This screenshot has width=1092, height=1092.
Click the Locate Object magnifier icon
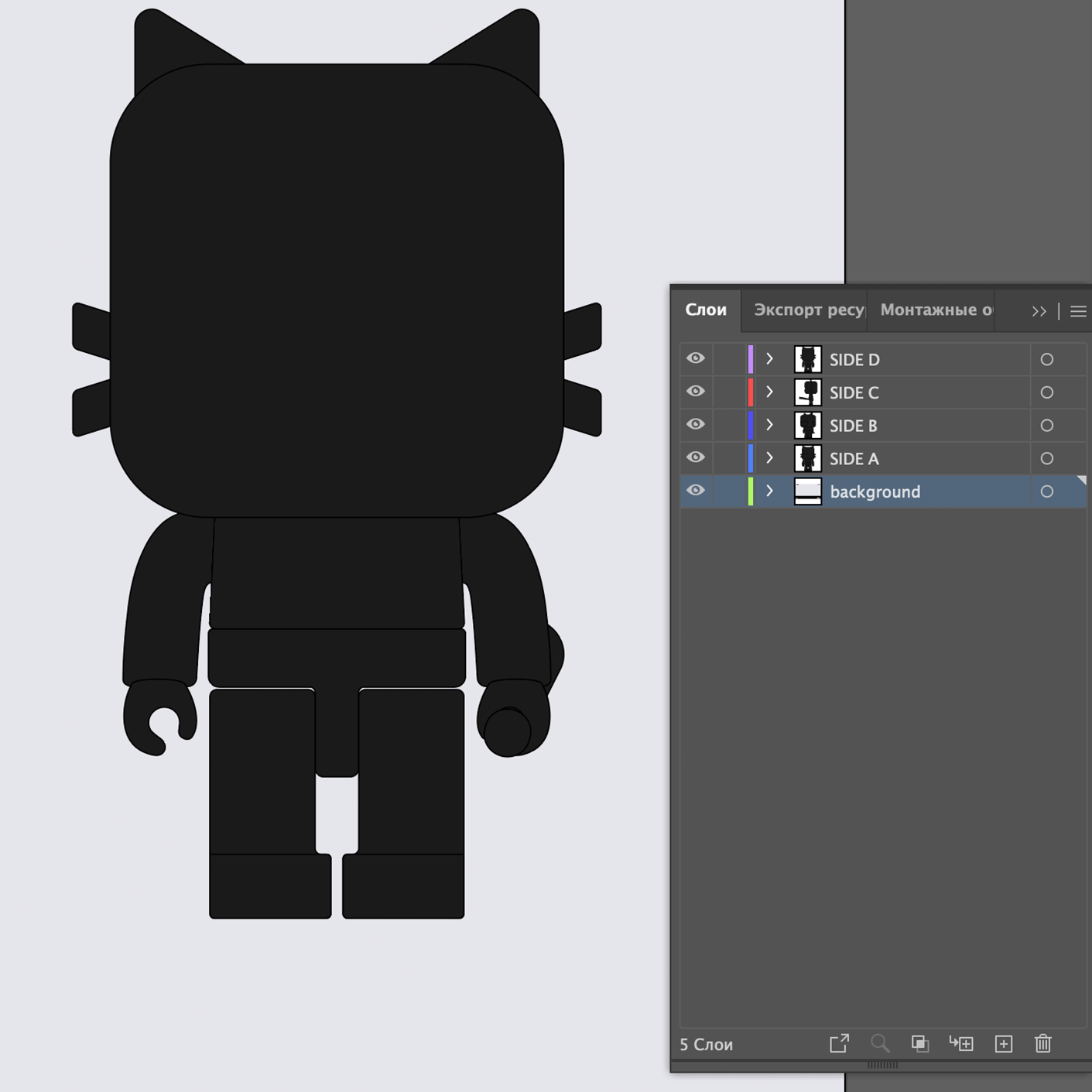click(x=880, y=1043)
